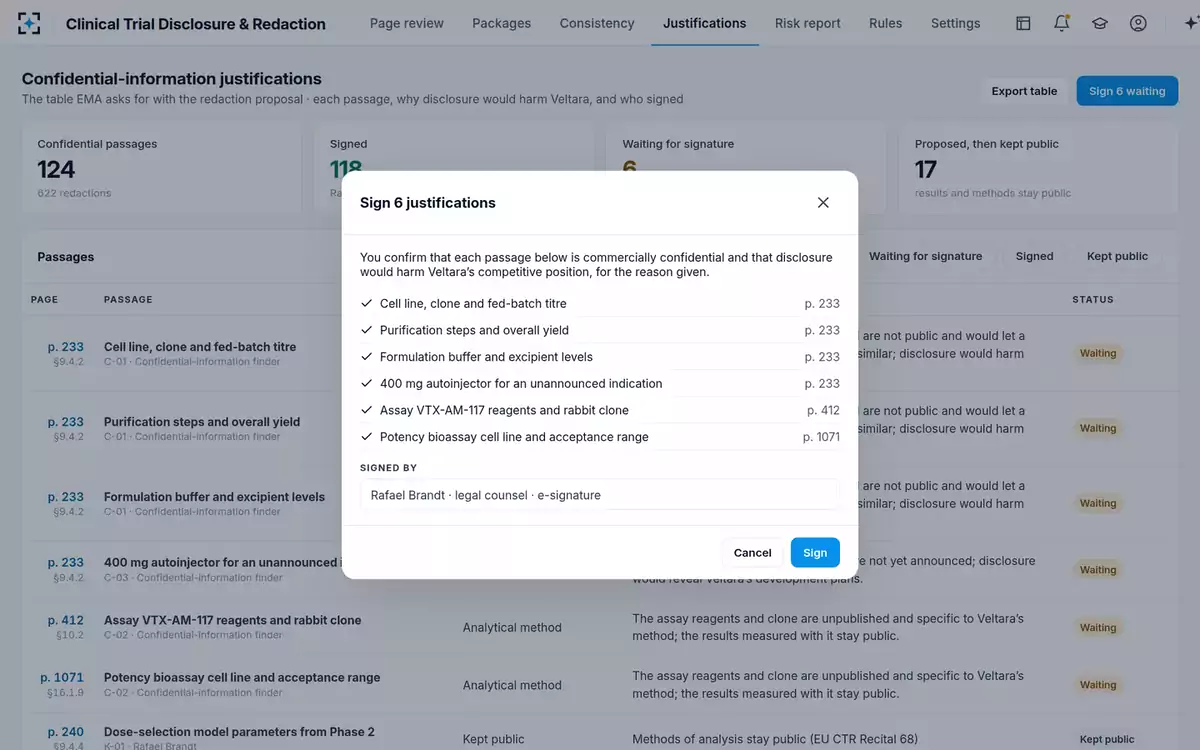Viewport: 1200px width, 750px height.
Task: Click the Confidential passages 124 card
Action: point(161,169)
